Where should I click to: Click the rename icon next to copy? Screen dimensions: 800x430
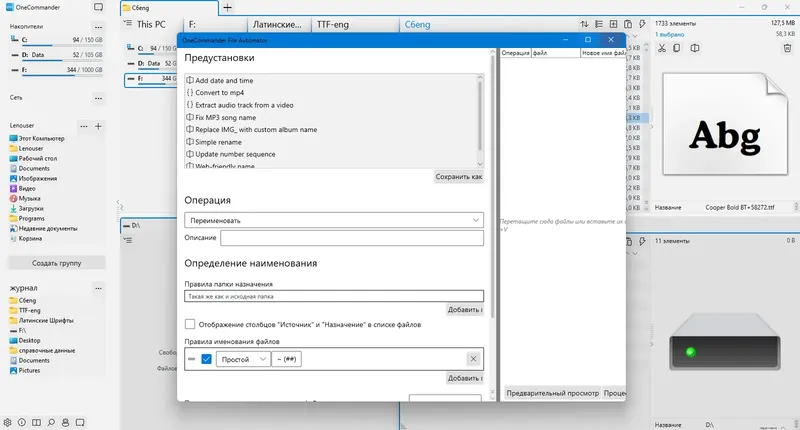[x=694, y=48]
